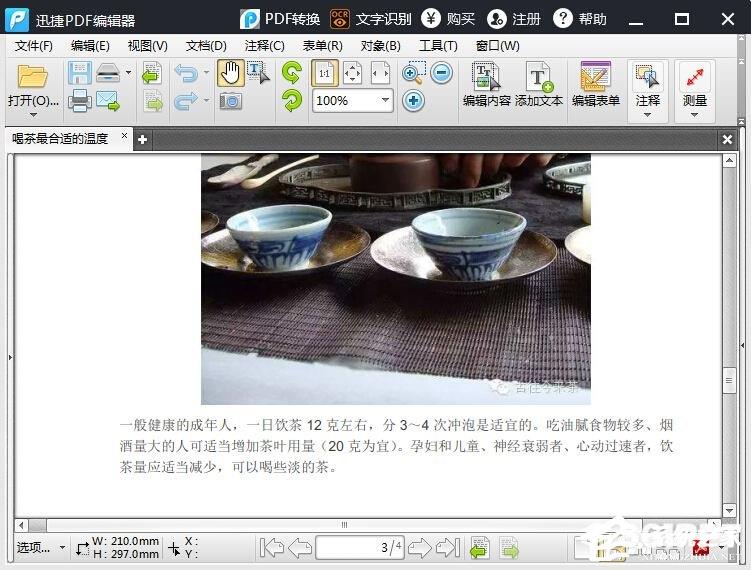The width and height of the screenshot is (751, 570).
Task: Go to last page arrow
Action: tap(448, 547)
